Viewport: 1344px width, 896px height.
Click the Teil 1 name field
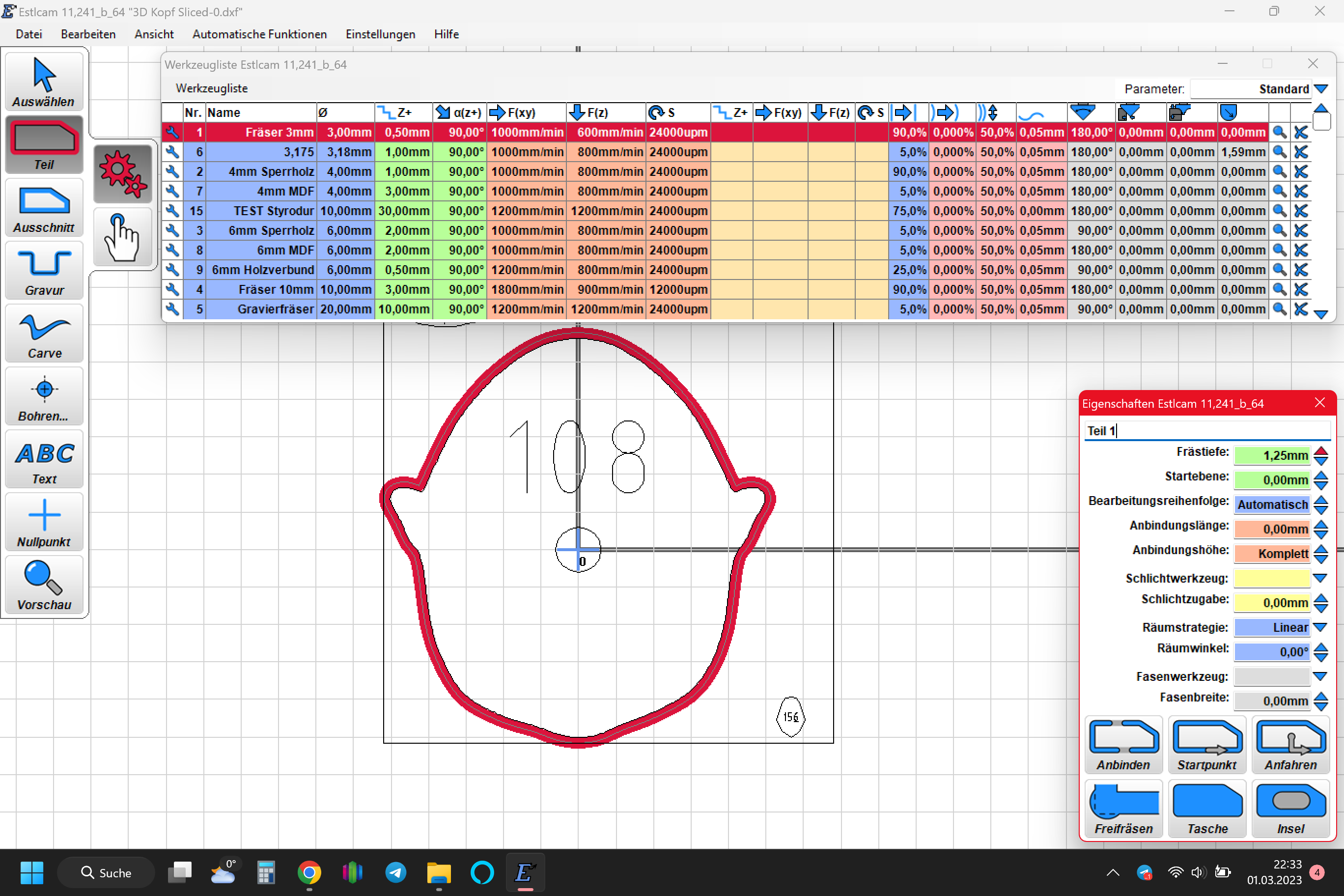[1207, 431]
